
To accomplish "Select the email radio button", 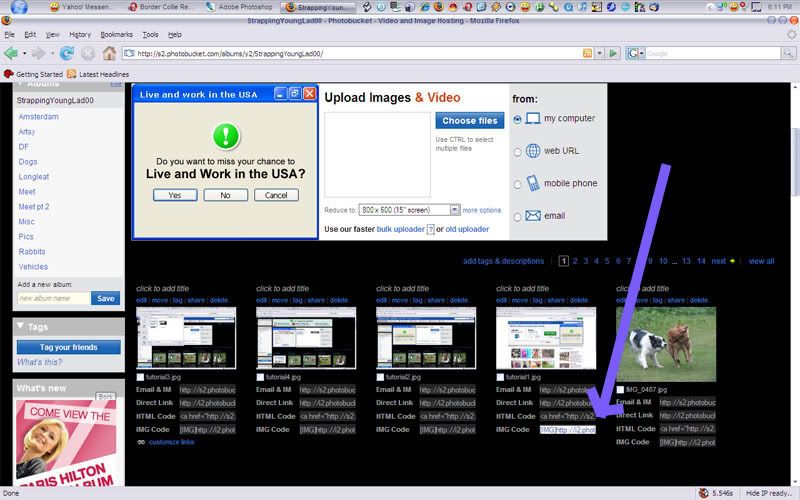I will pos(517,217).
